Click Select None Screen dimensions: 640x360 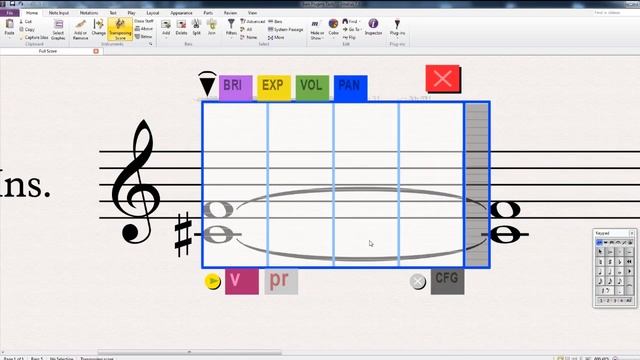click(249, 37)
